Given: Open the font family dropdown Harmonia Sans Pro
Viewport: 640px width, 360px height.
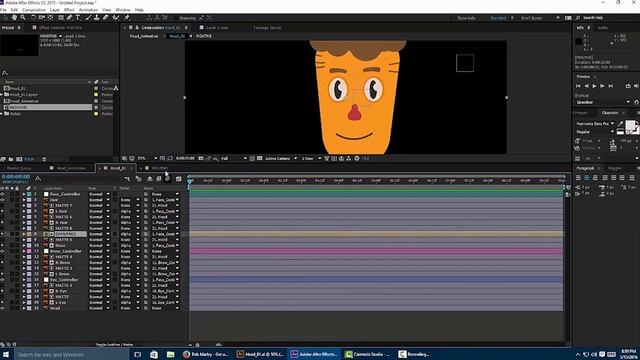Looking at the screenshot, I should tap(595, 123).
